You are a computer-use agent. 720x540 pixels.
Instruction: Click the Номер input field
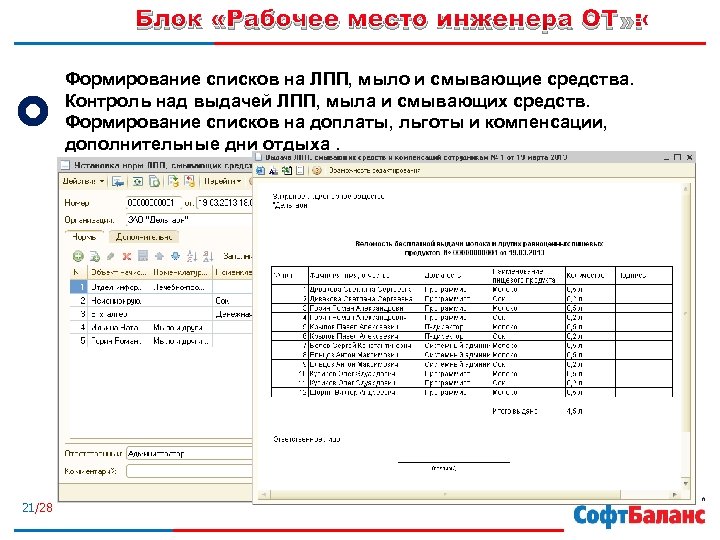[153, 202]
